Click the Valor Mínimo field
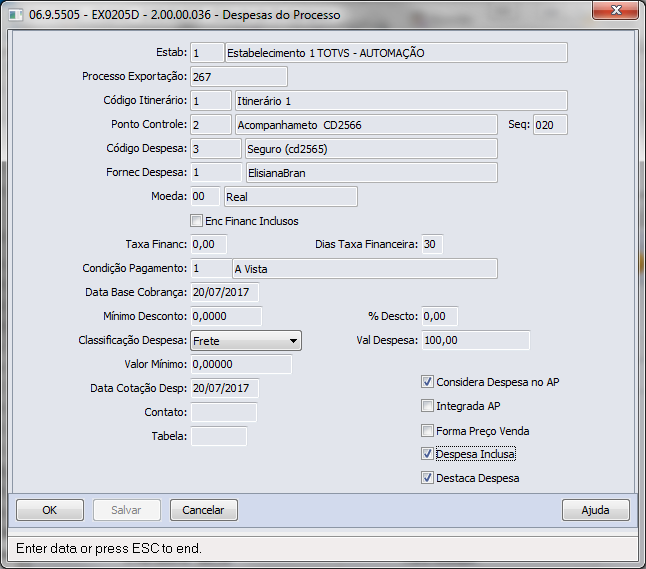 [x=241, y=364]
